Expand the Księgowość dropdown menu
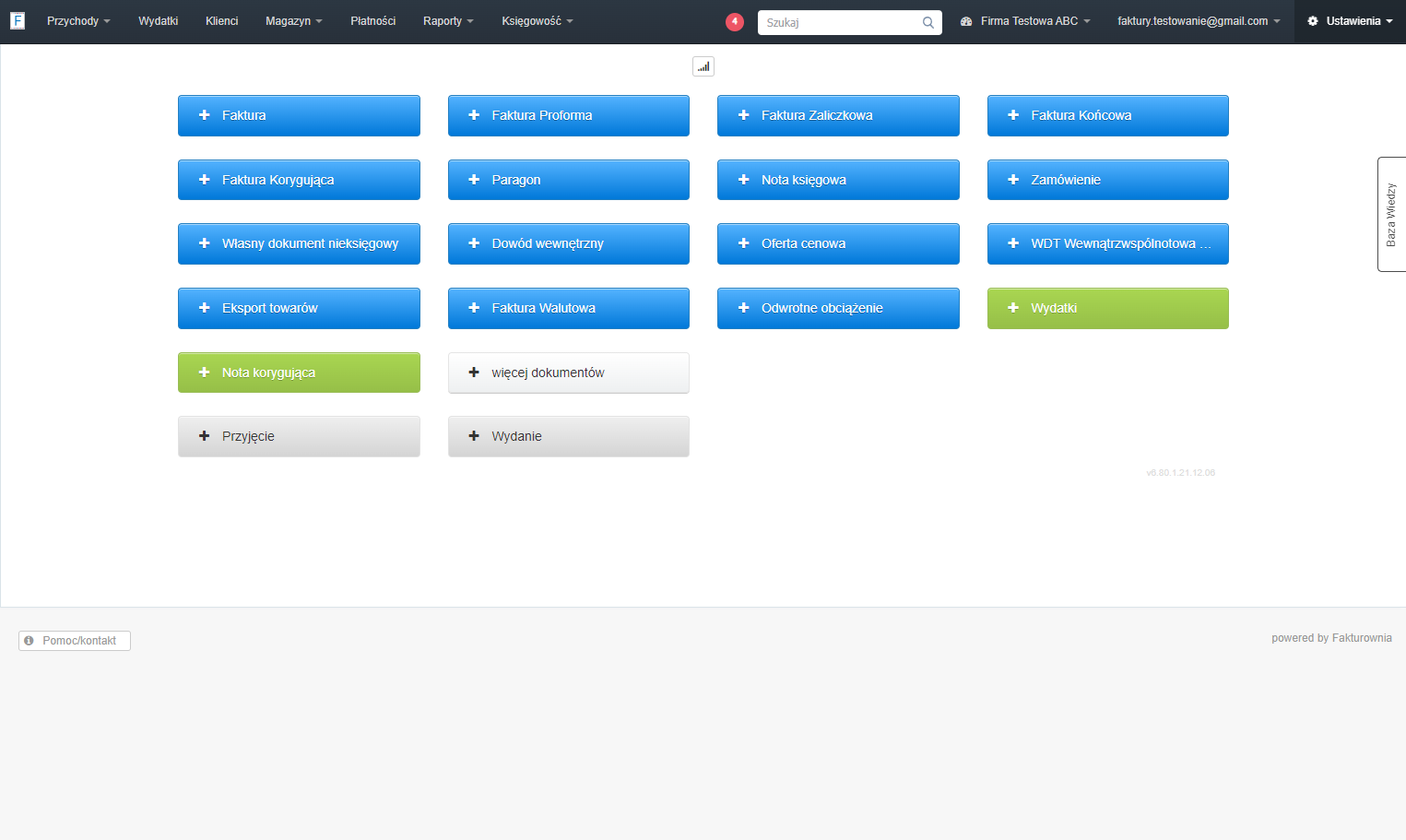The width and height of the screenshot is (1406, 840). [x=538, y=21]
